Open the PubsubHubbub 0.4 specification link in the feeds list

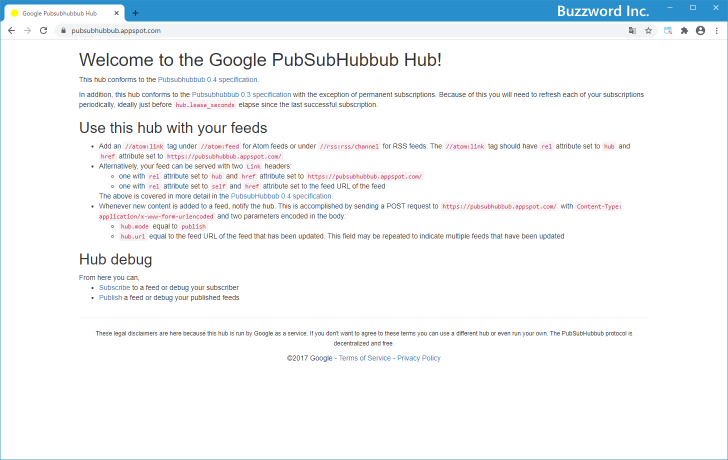tap(281, 196)
